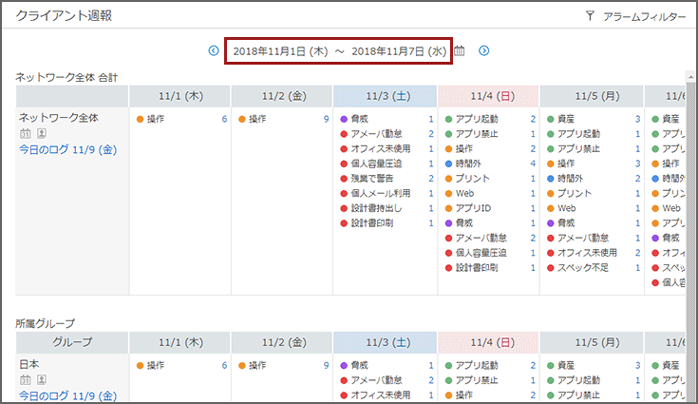
Task: Select 設計書印刷 on 11/3
Action: click(372, 223)
